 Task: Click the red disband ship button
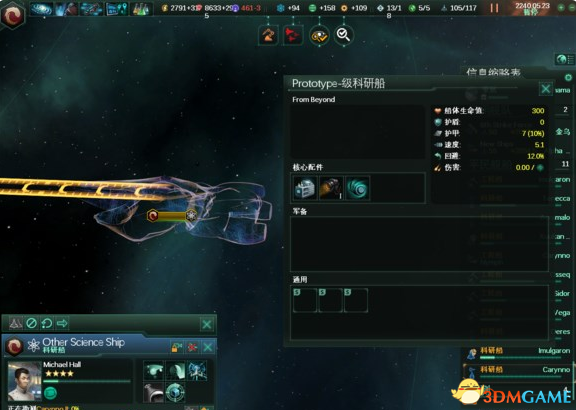pyautogui.click(x=192, y=347)
